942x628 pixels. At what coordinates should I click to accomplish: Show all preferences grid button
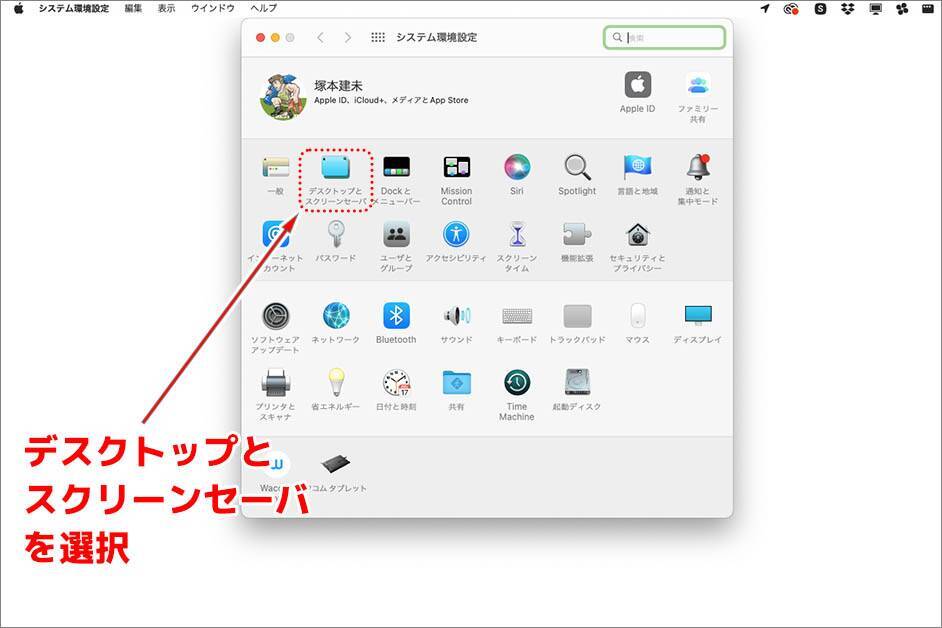[378, 38]
